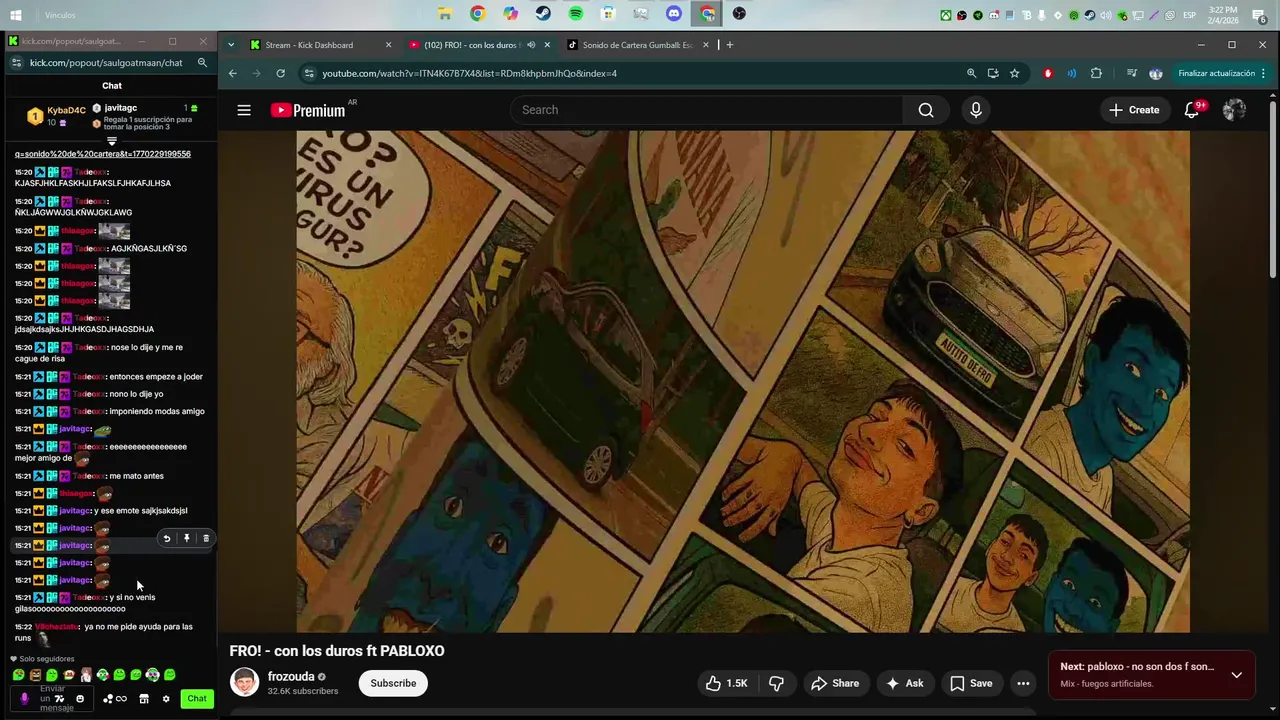The image size is (1280, 720).
Task: Subscribe to the frozouda channel
Action: point(393,683)
